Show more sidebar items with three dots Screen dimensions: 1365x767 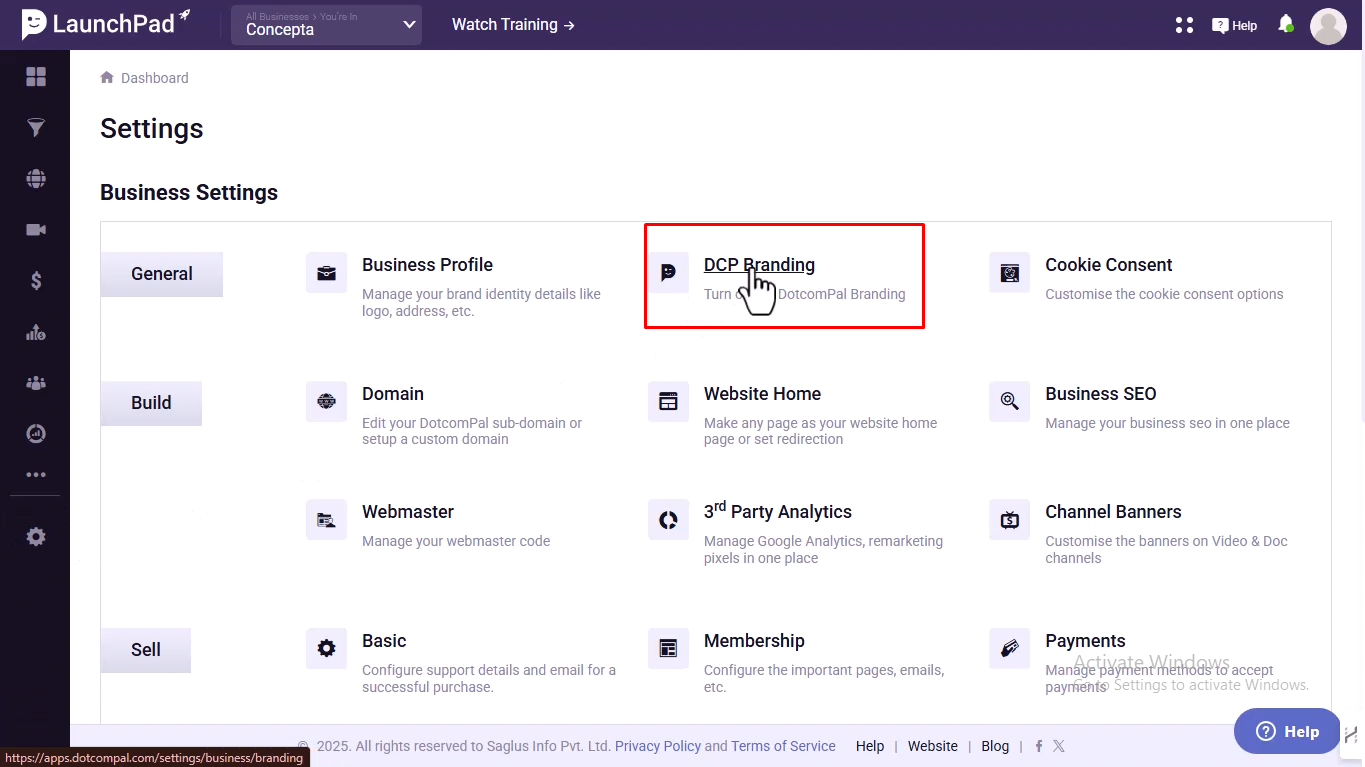[x=36, y=475]
